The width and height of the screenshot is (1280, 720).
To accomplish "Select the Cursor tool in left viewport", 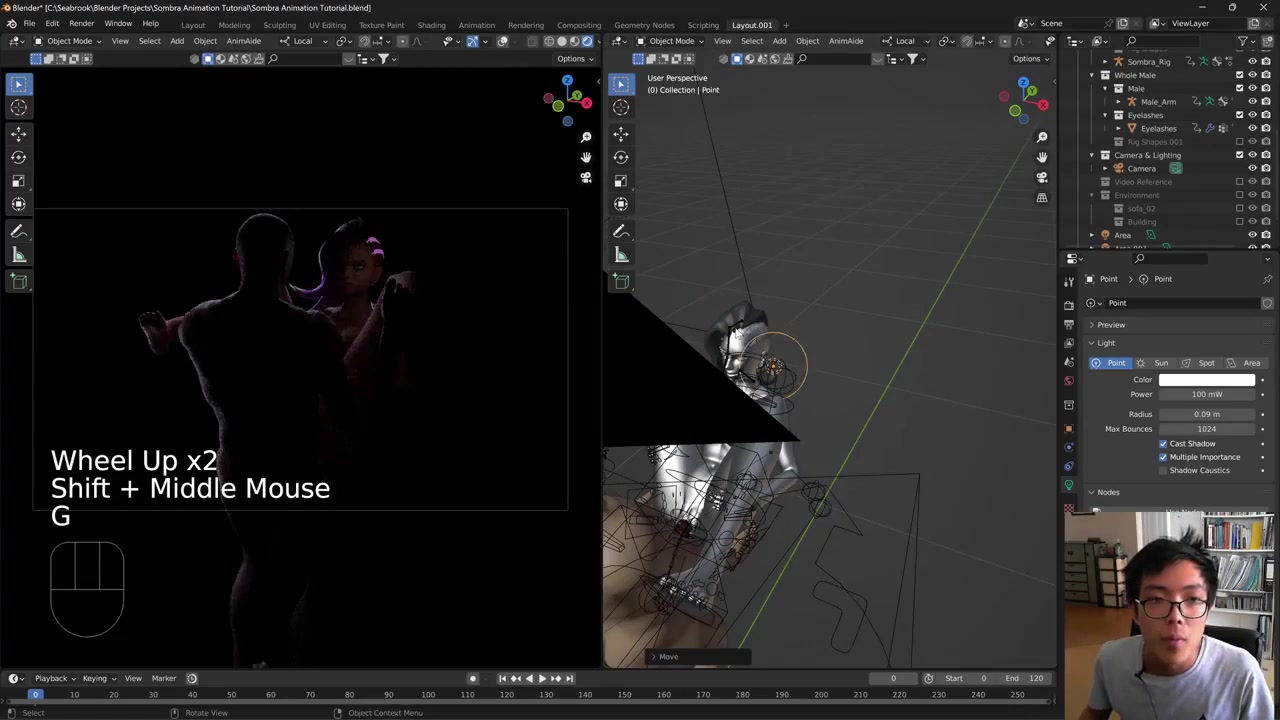I will (x=19, y=108).
